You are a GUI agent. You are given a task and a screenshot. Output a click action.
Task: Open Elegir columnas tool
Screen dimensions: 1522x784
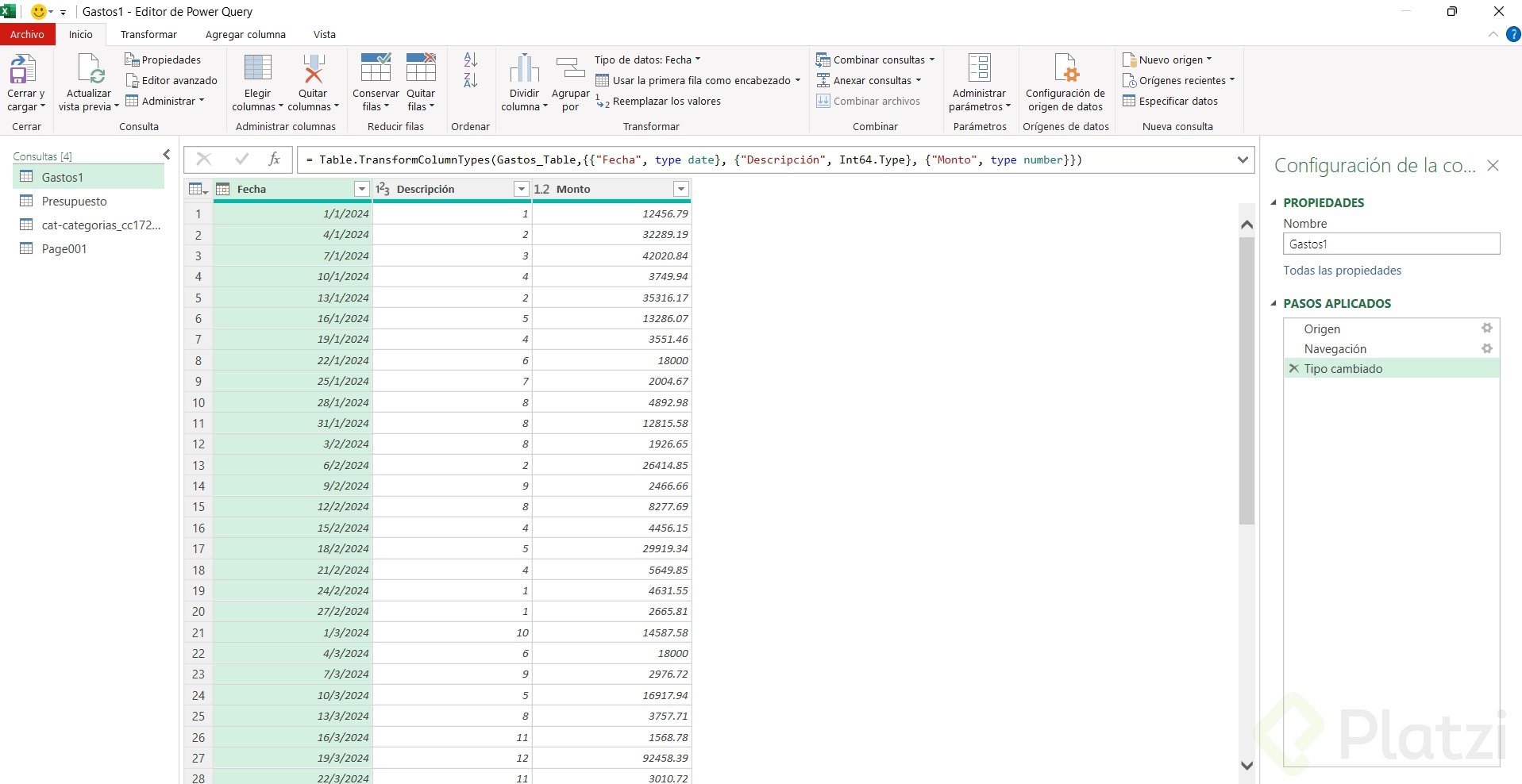point(257,70)
